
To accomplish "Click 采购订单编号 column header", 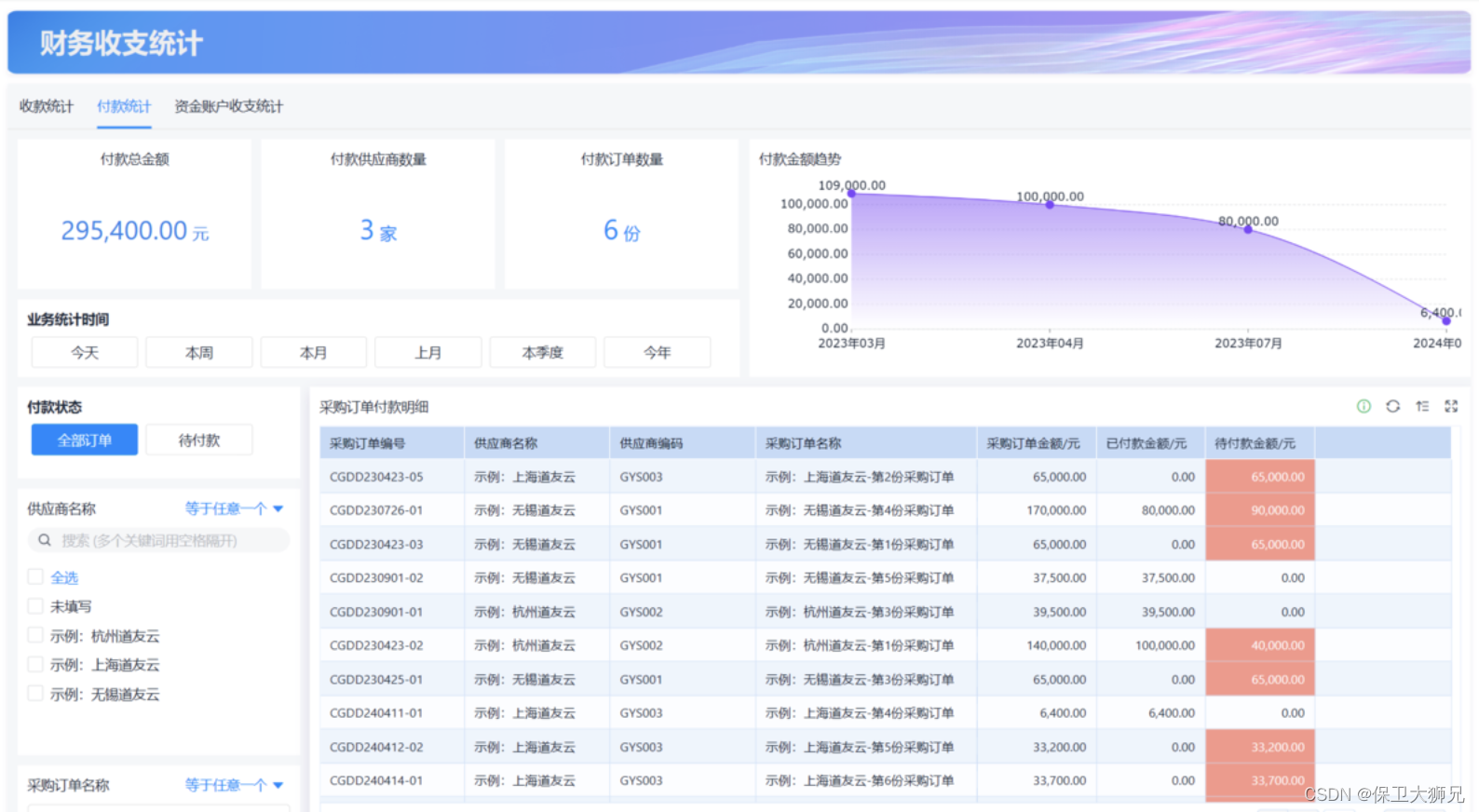I will tap(392, 443).
